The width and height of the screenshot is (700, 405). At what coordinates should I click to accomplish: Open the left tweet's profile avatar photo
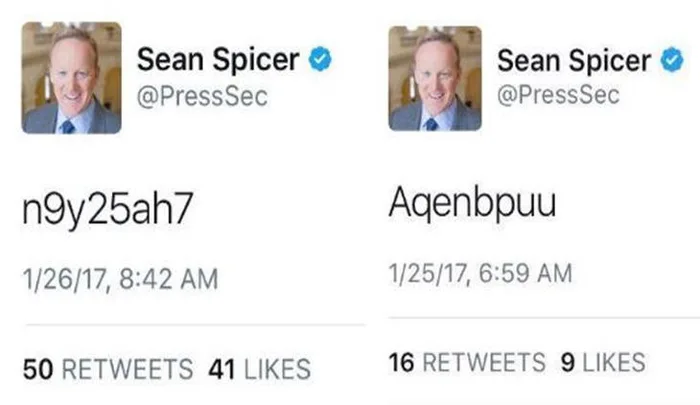pos(72,78)
